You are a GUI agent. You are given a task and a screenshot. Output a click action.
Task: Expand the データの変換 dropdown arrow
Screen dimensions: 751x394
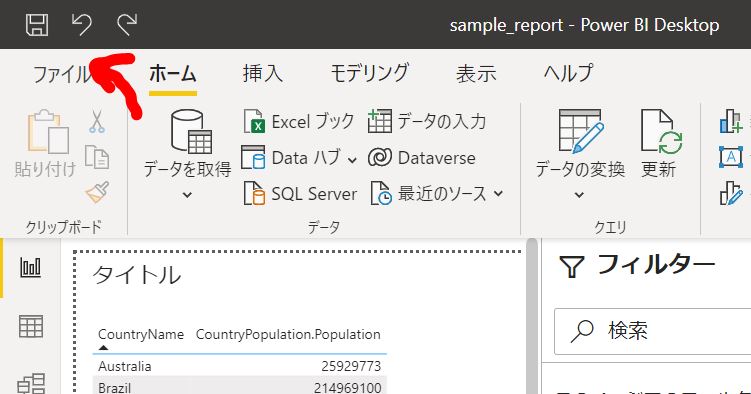580,195
